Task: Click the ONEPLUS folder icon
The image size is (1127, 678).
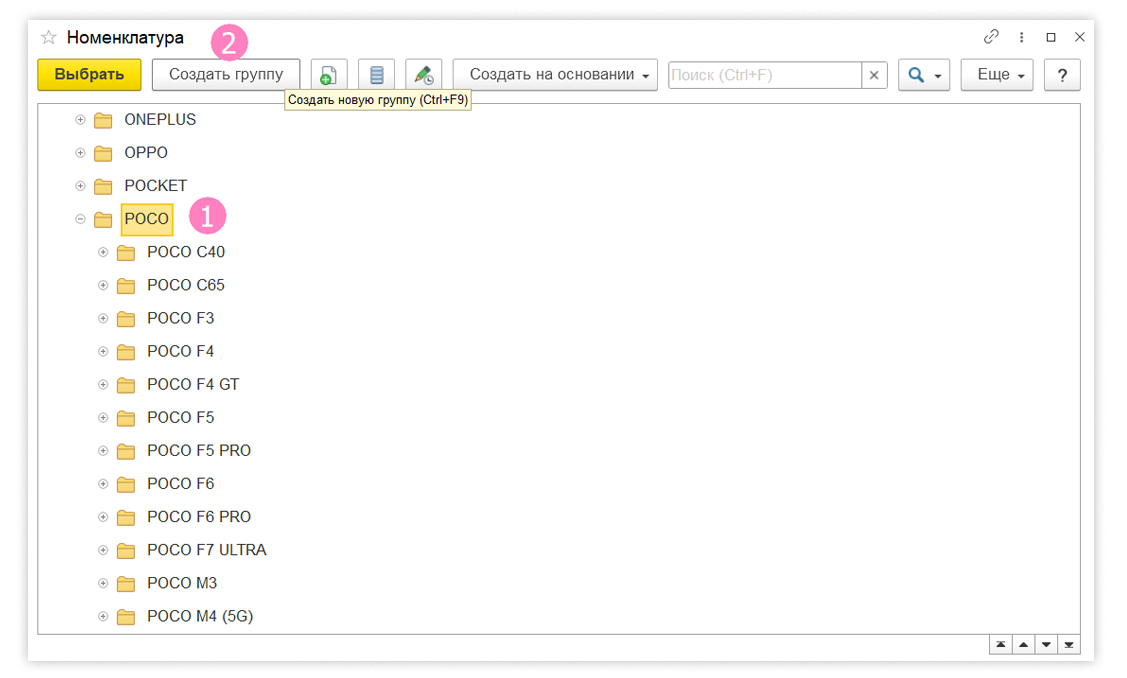Action: [104, 120]
